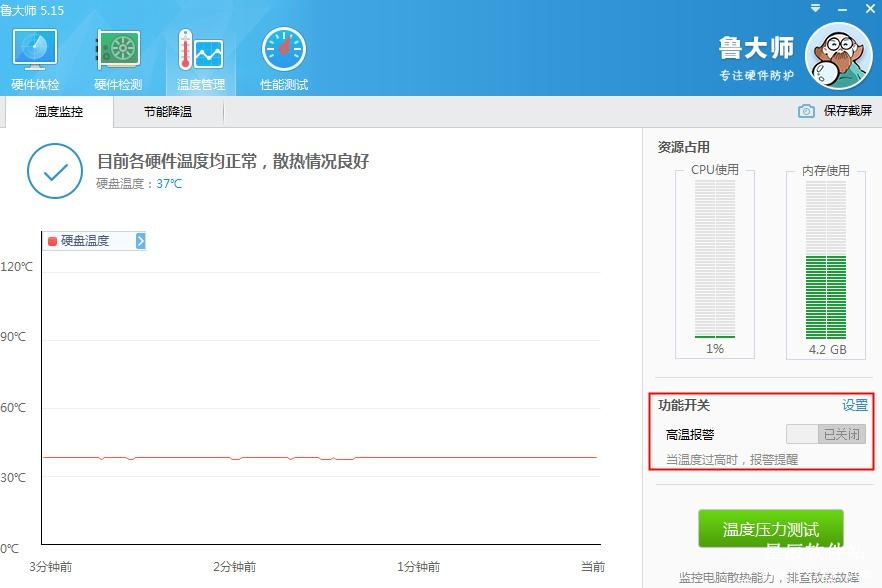The image size is (882, 588).
Task: Open the 设置 link in 功能开关
Action: 854,405
